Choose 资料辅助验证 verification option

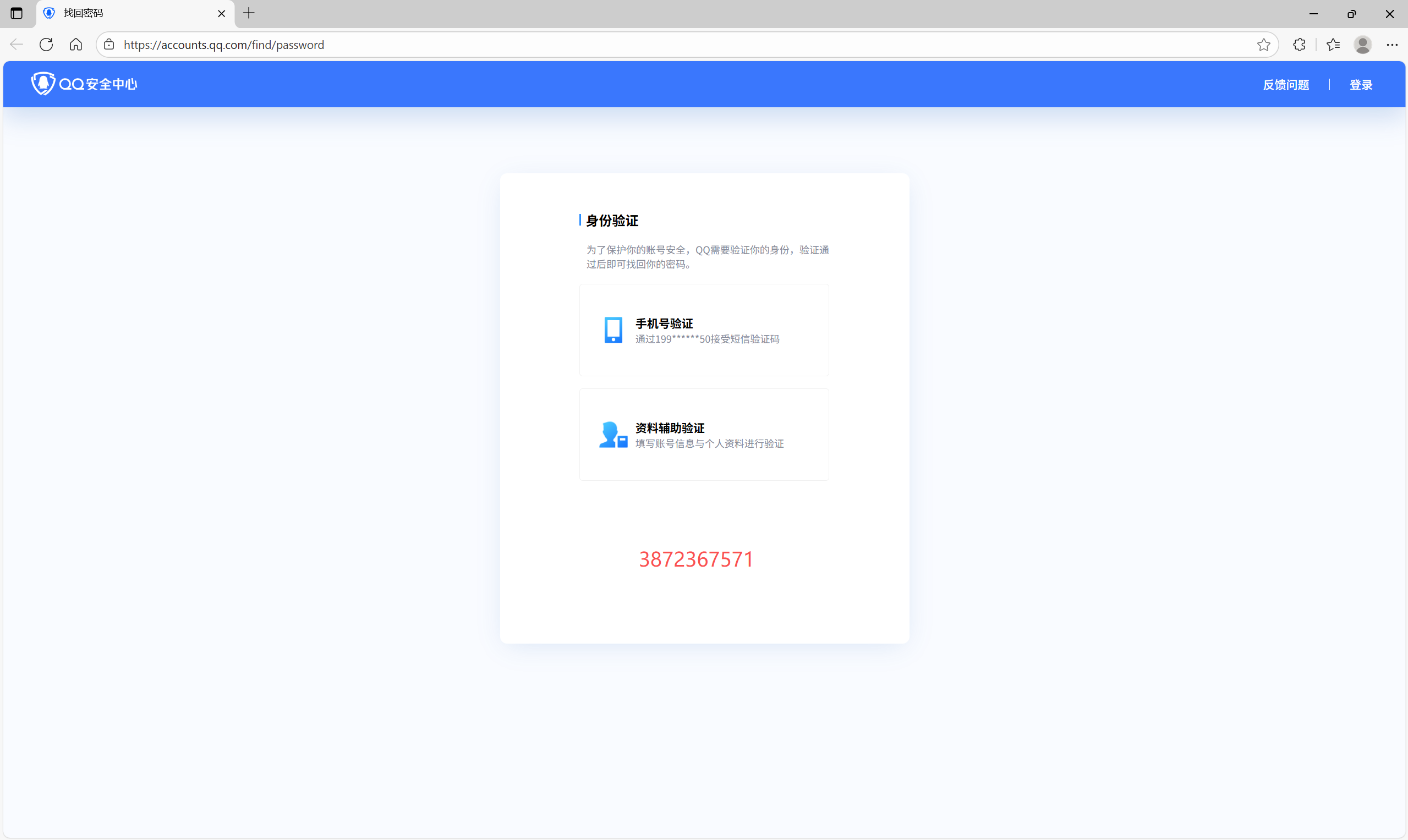point(704,435)
